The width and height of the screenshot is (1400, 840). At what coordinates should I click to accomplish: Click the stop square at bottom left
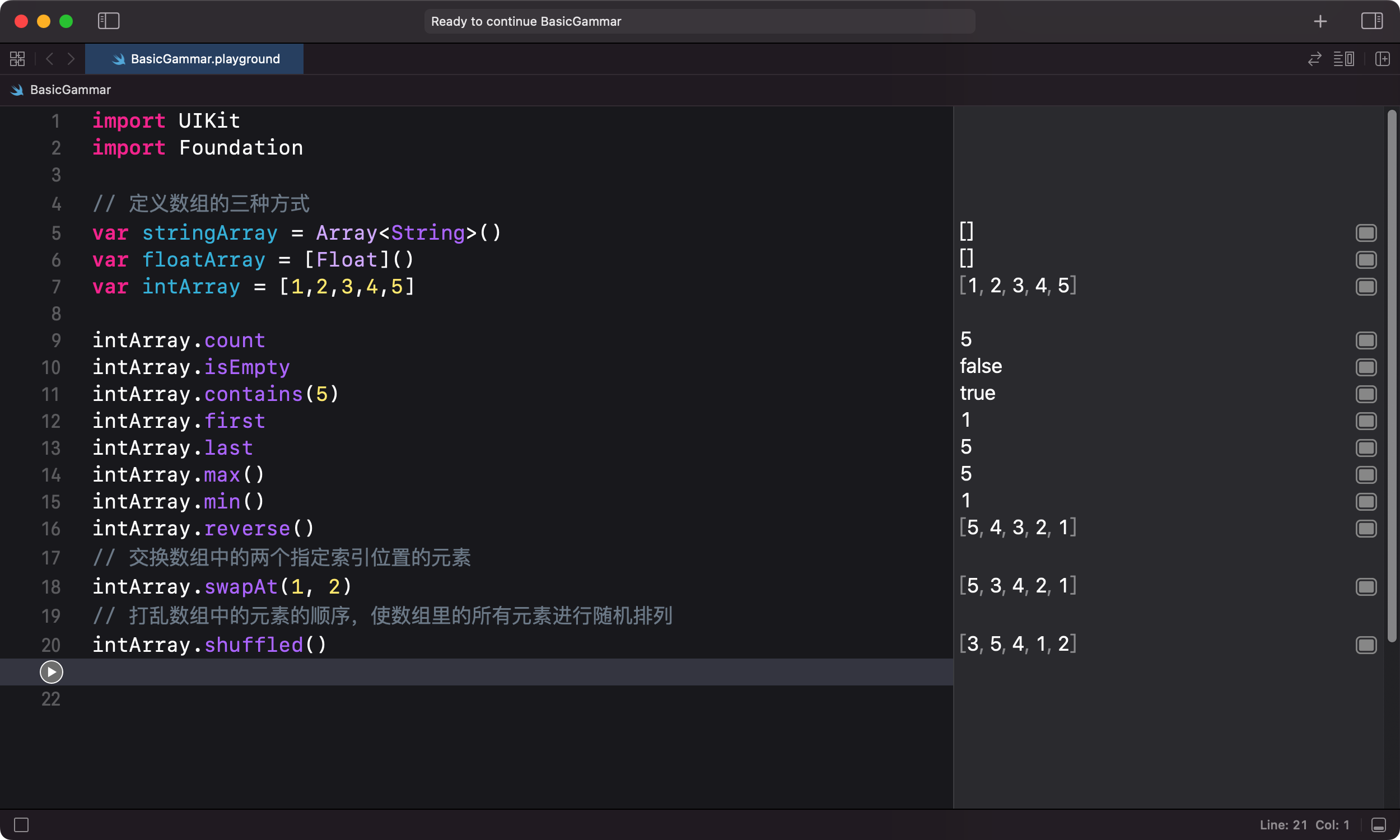(x=21, y=825)
